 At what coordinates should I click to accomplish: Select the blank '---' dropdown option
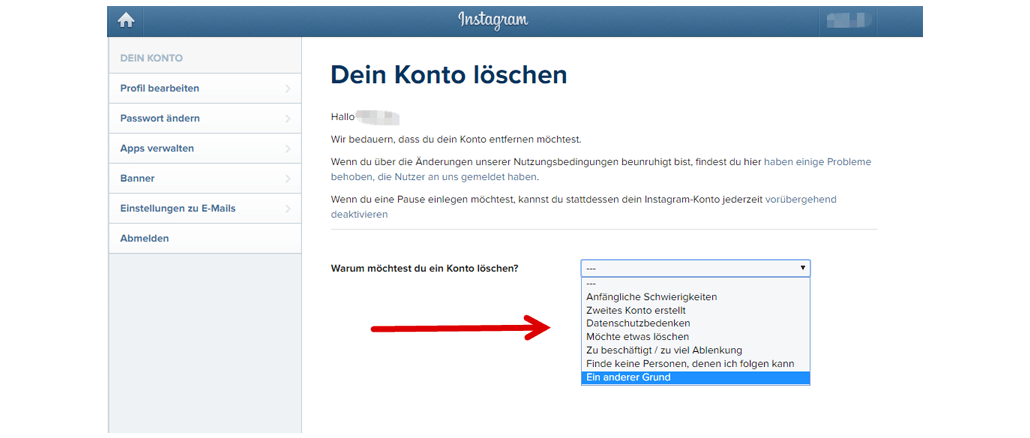point(696,284)
